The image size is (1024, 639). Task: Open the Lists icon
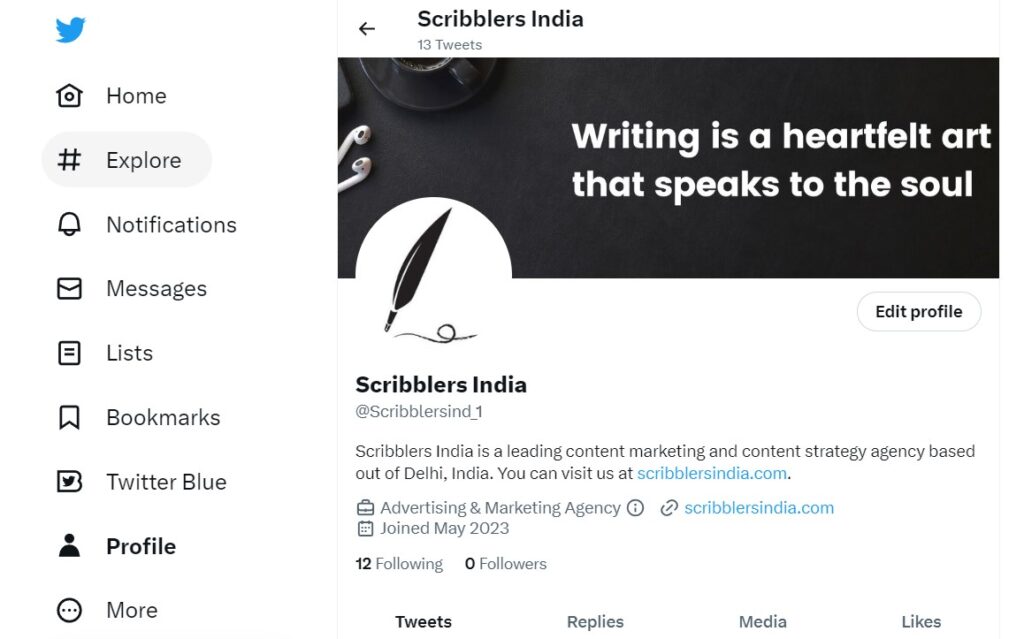tap(69, 353)
